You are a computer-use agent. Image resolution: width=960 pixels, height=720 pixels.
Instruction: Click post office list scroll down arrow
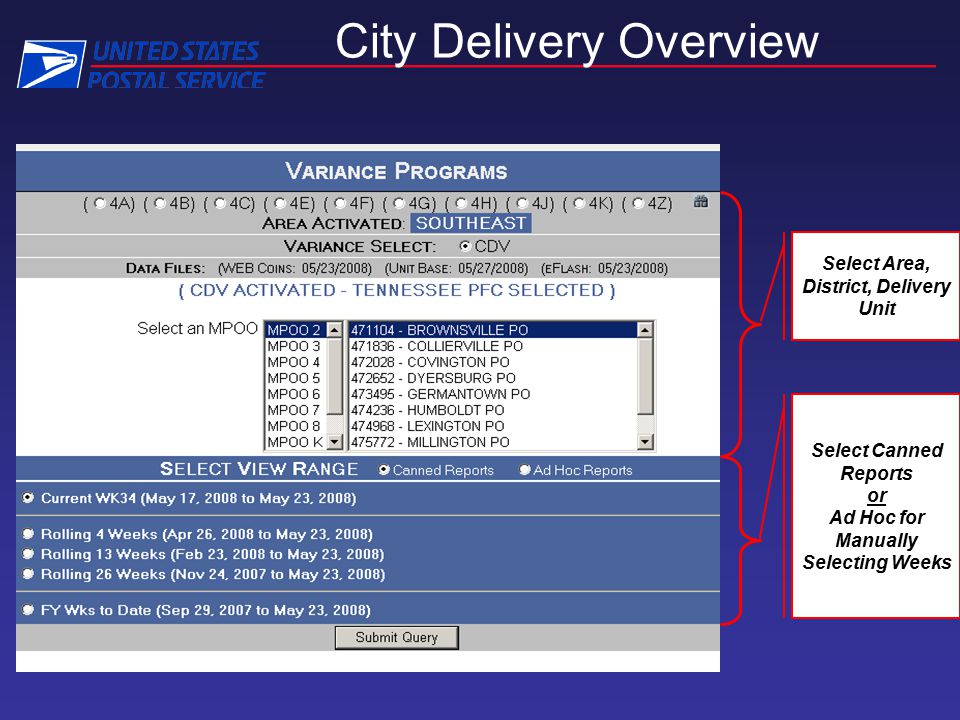pyautogui.click(x=645, y=441)
